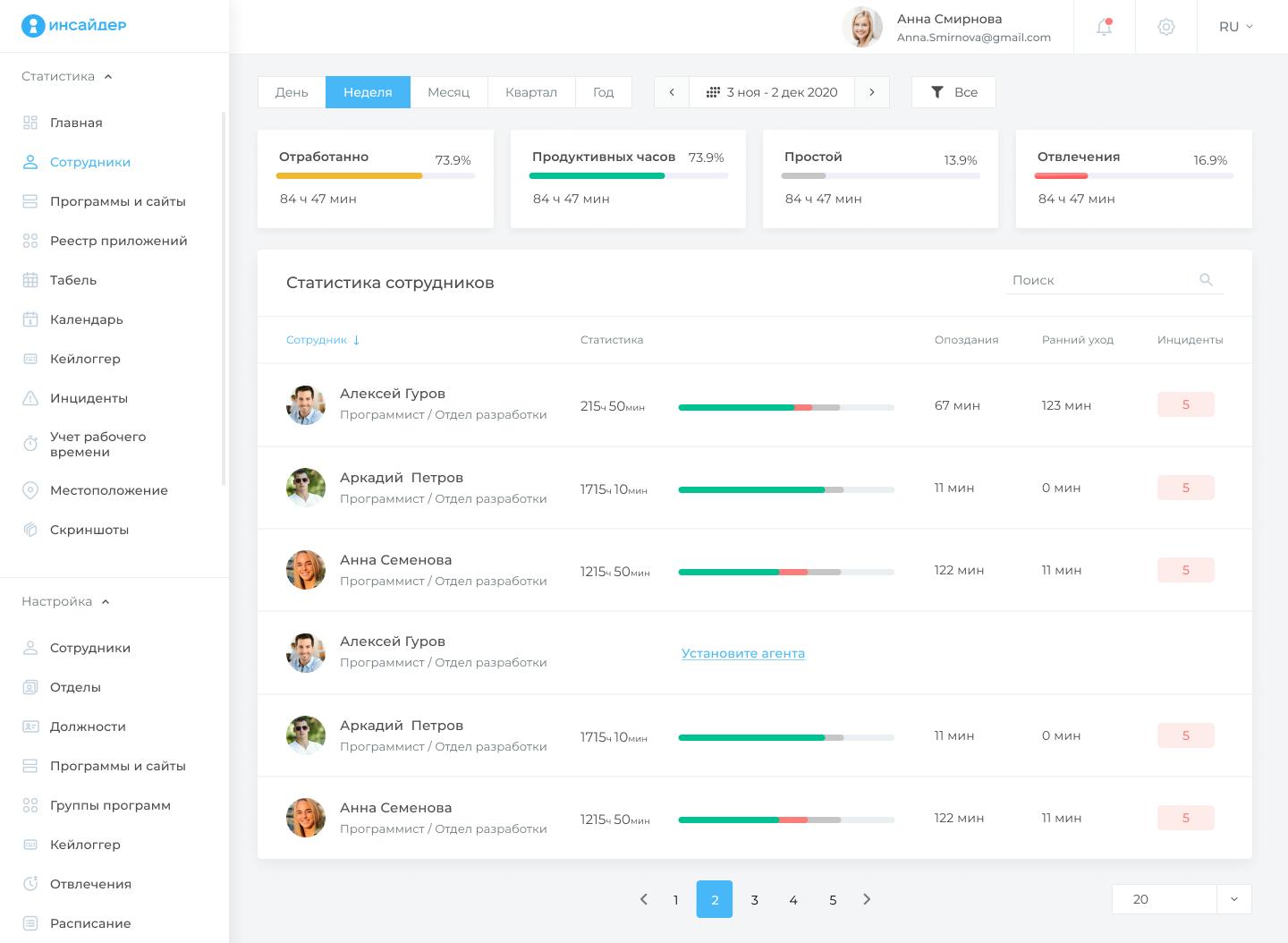The image size is (1288, 943).
Task: Switch to the Месяц tab
Action: click(448, 92)
